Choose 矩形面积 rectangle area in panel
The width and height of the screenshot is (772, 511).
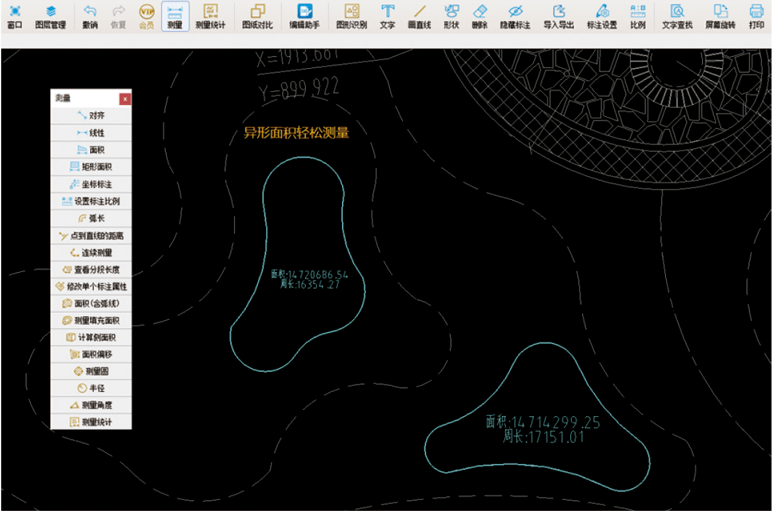tap(91, 167)
